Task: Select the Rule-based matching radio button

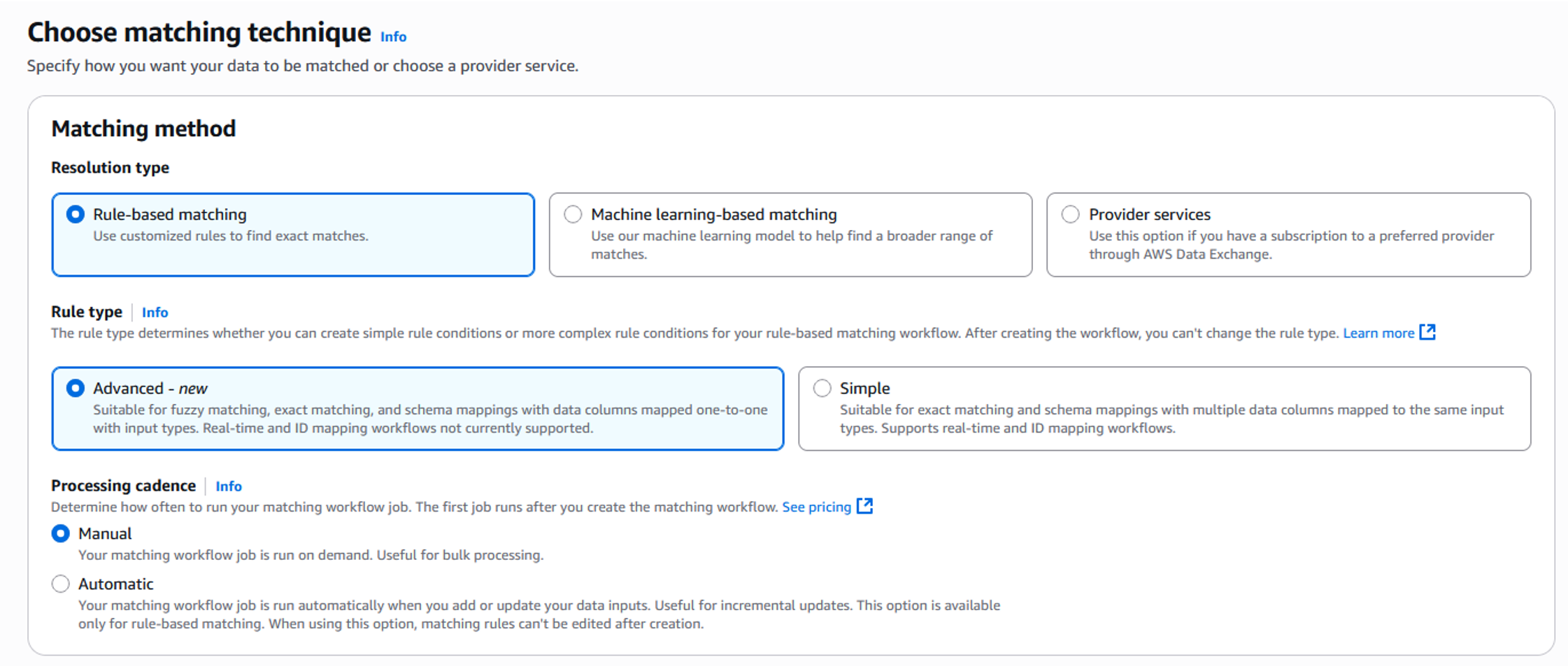Action: coord(76,215)
